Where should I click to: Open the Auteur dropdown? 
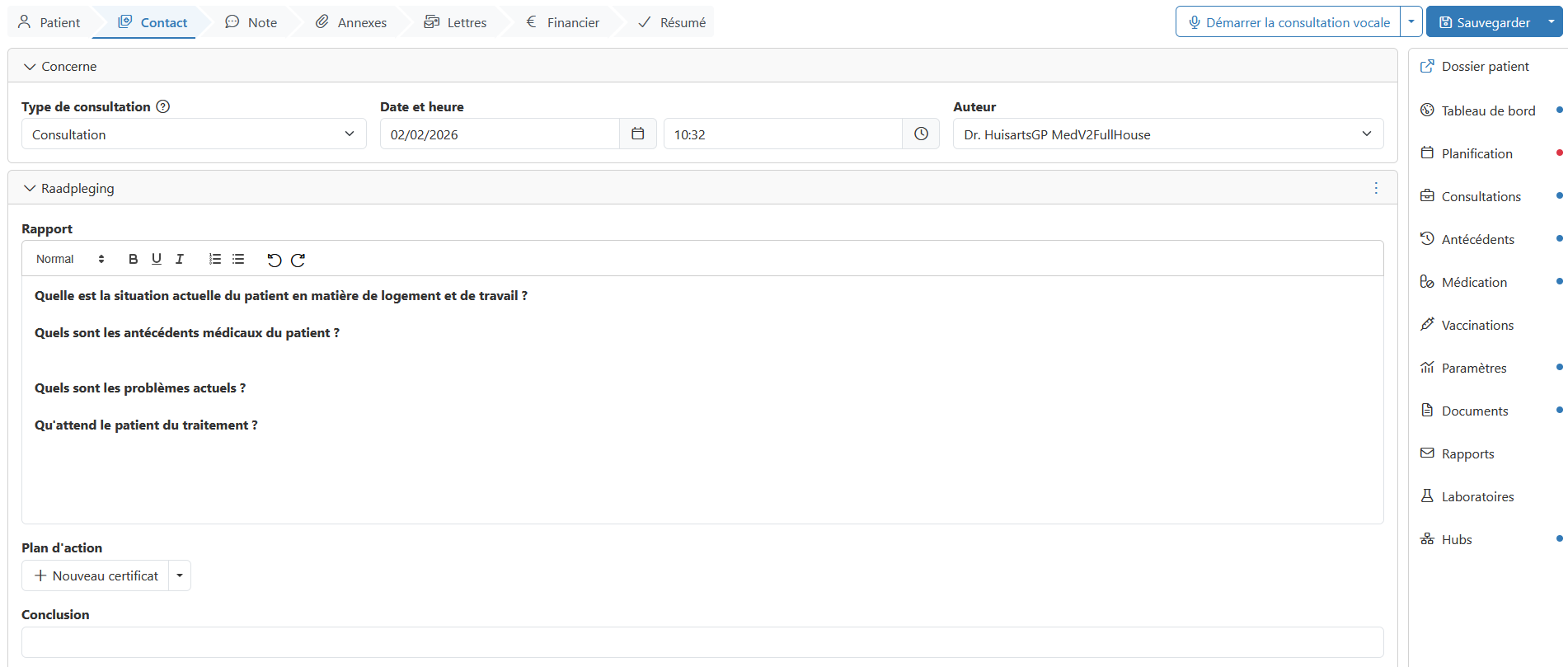[1168, 134]
